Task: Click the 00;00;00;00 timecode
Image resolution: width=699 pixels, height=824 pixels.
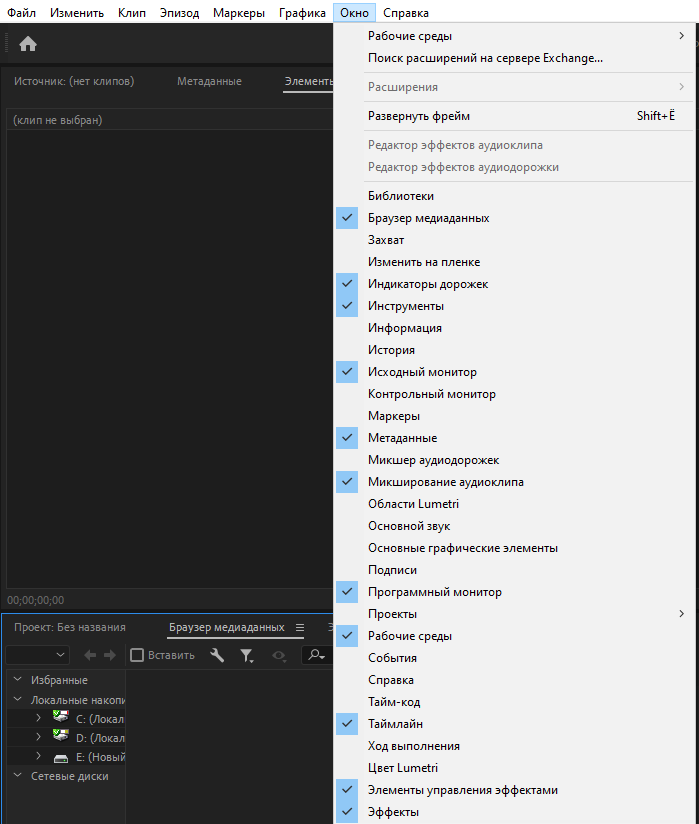Action: (36, 600)
